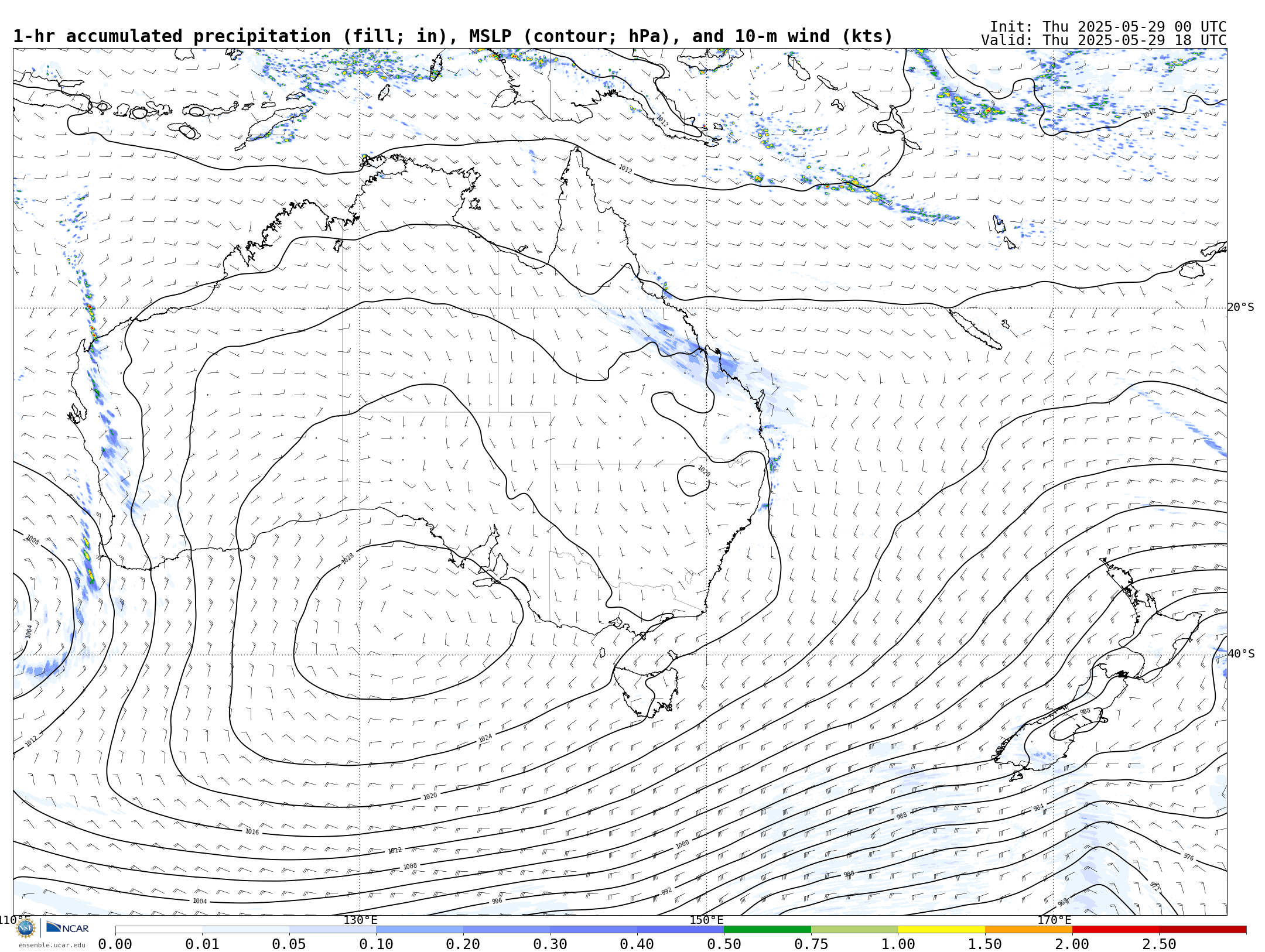The image size is (1265, 952).
Task: Click the 2.50 colorbar tick label
Action: coord(1159,944)
